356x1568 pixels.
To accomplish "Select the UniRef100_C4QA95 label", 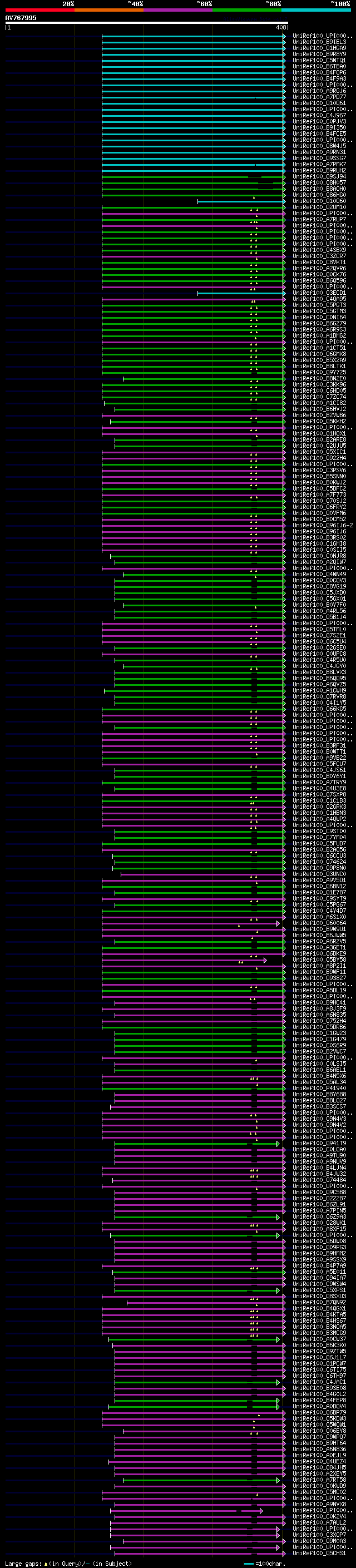I will tap(319, 299).
